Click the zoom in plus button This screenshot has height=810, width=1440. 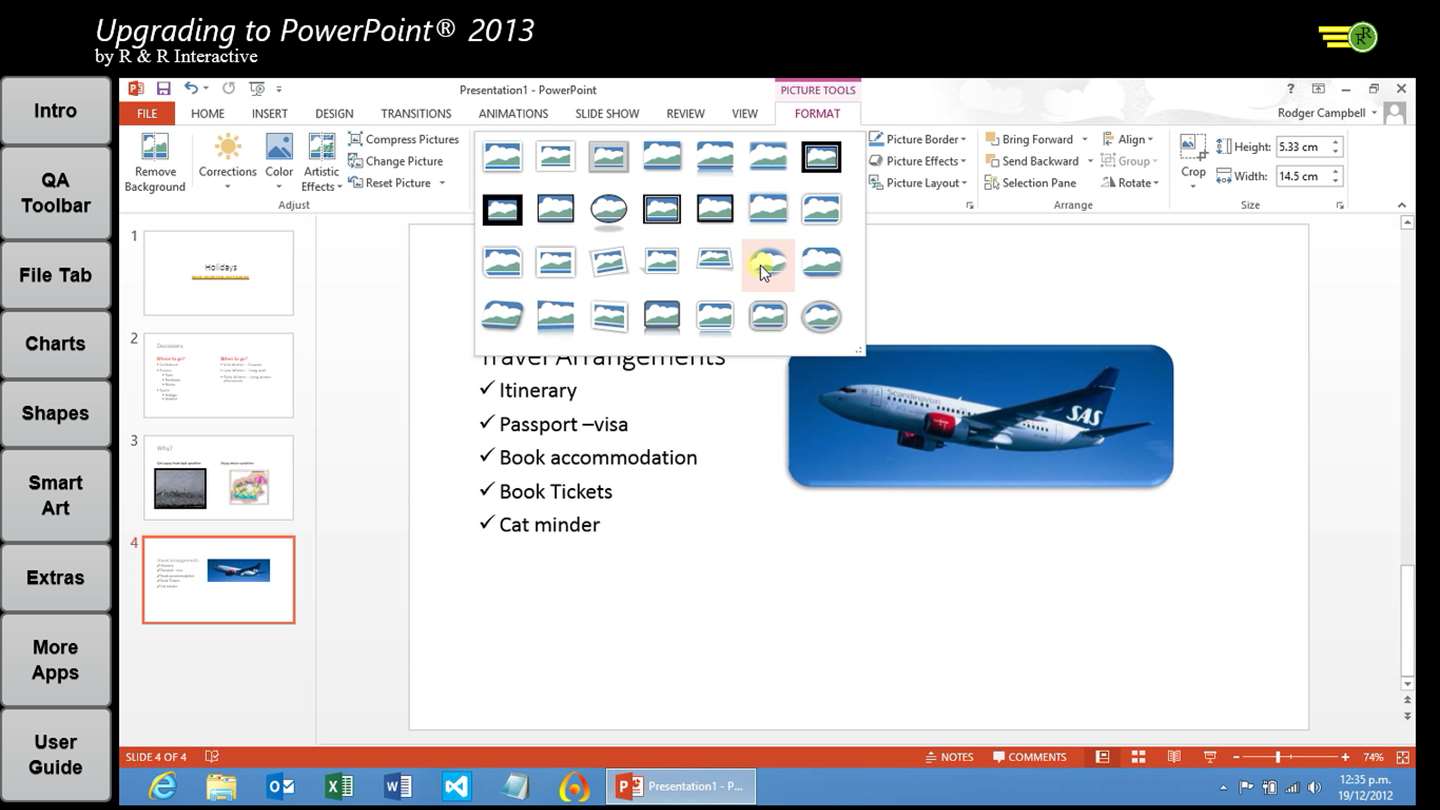pos(1346,757)
